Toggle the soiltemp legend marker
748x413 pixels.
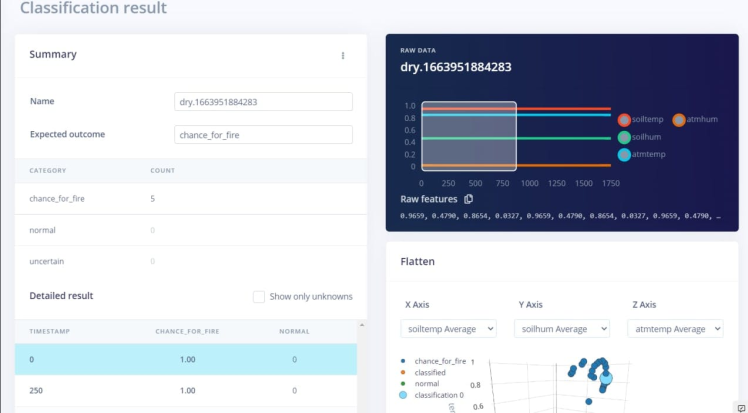pyautogui.click(x=624, y=120)
